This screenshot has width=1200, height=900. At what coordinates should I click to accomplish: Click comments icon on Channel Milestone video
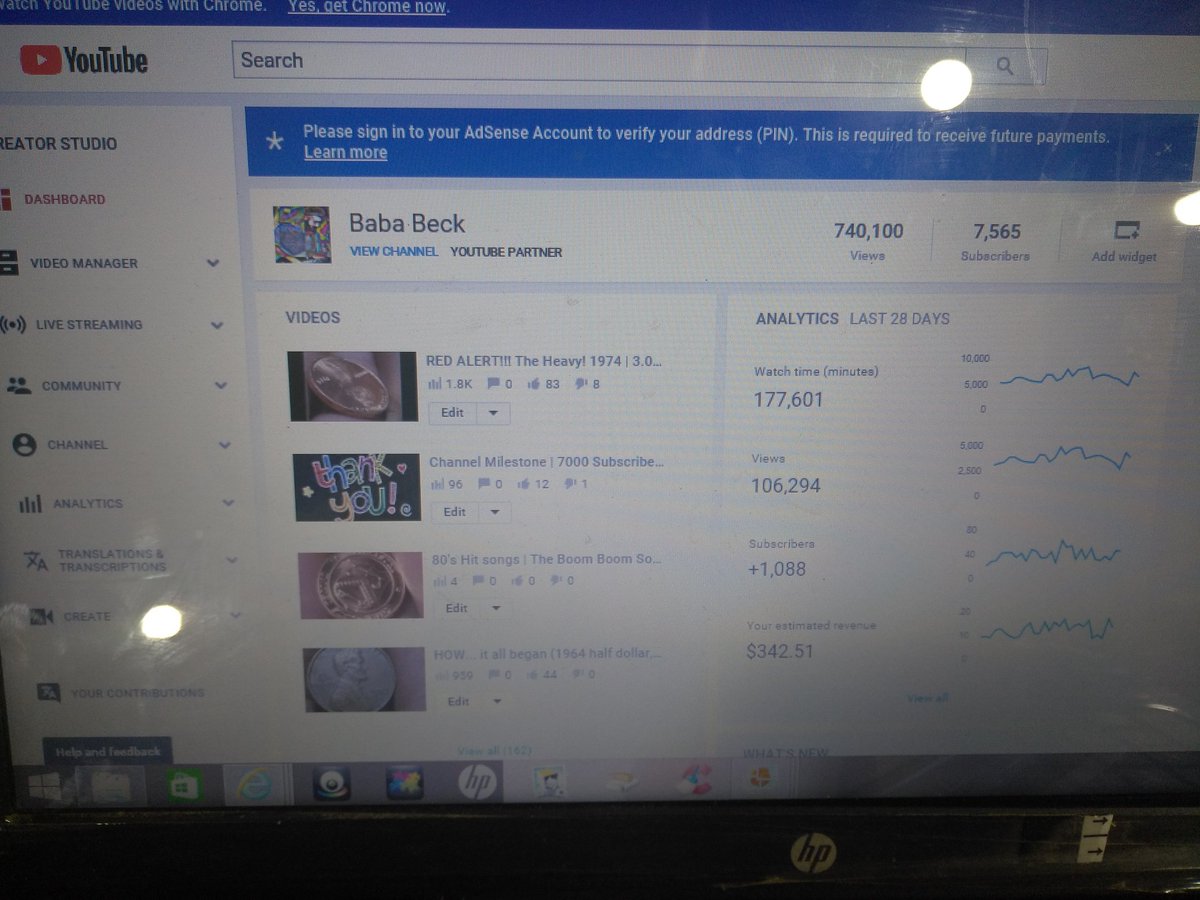click(484, 484)
